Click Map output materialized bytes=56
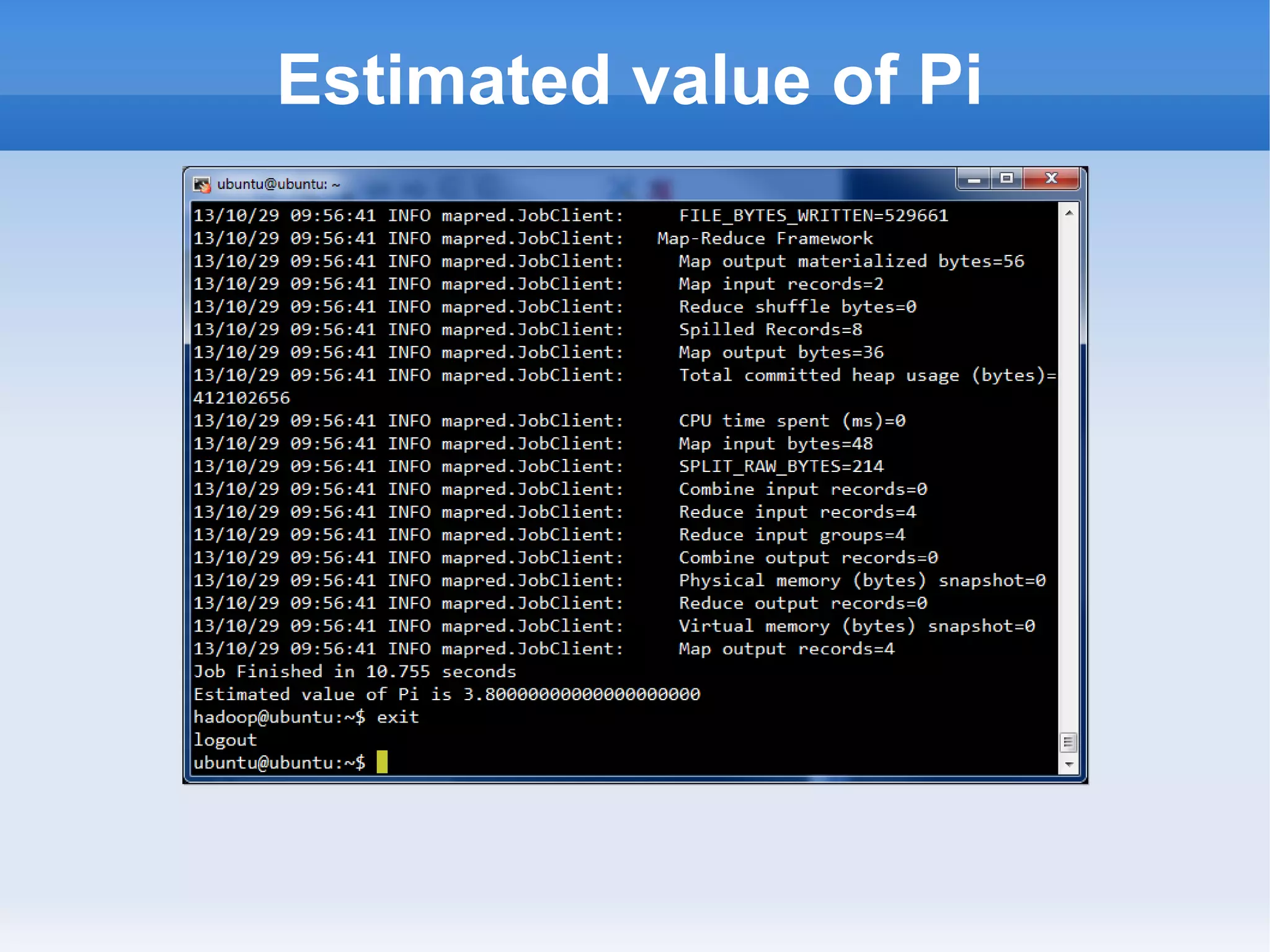Screen dimensions: 1270x952 pos(851,262)
